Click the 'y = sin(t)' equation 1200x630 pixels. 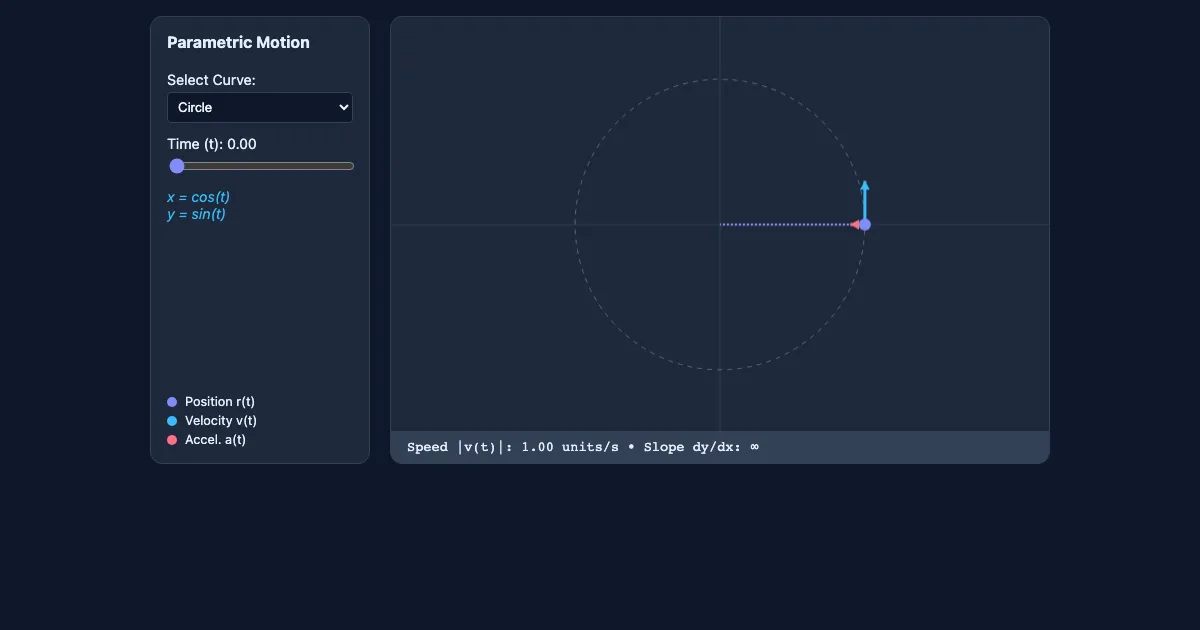click(196, 214)
